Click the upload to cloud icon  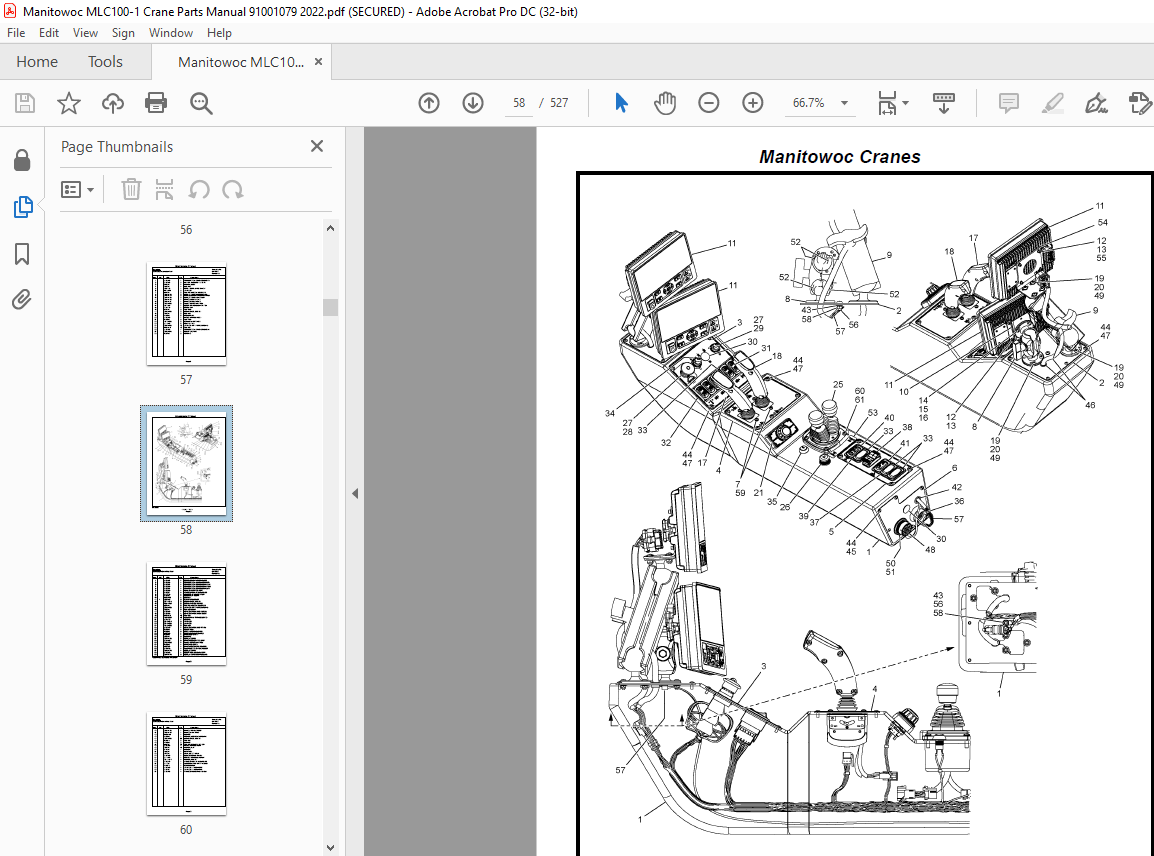tap(113, 103)
